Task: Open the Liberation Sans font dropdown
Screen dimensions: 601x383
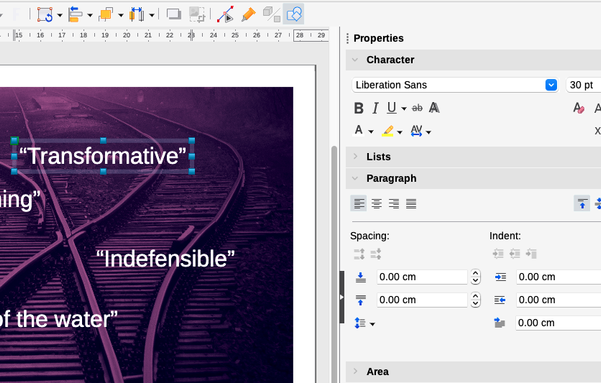Action: click(x=551, y=85)
